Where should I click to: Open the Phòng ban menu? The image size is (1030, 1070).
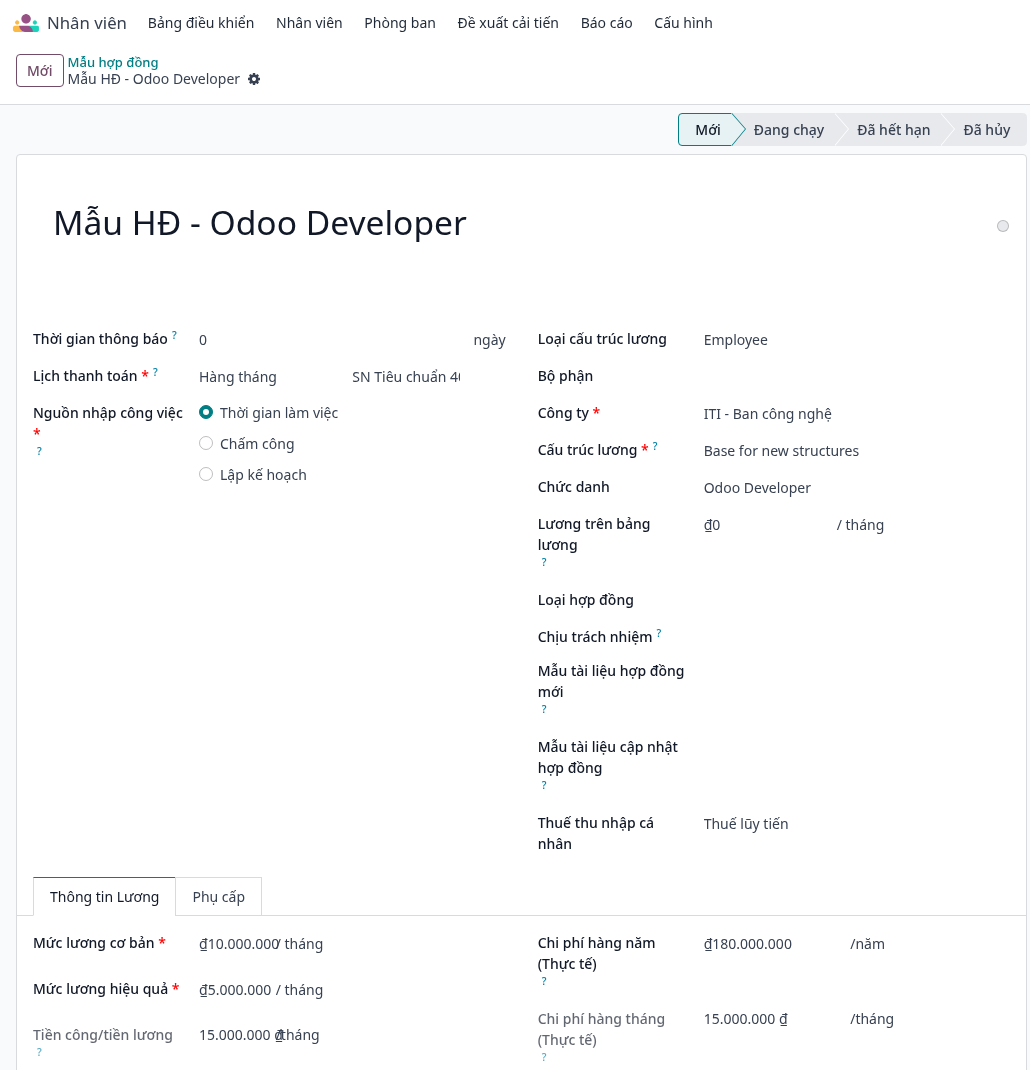click(400, 23)
